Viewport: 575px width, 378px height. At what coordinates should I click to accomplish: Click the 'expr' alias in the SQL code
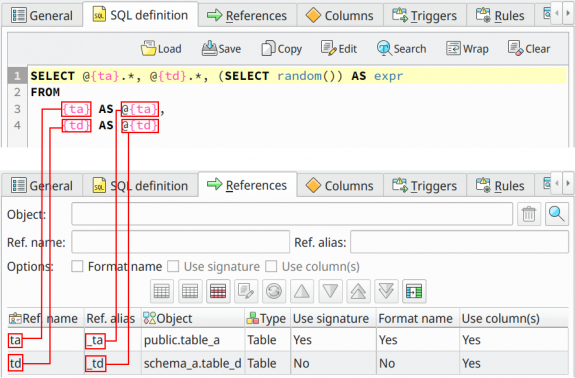coord(388,76)
